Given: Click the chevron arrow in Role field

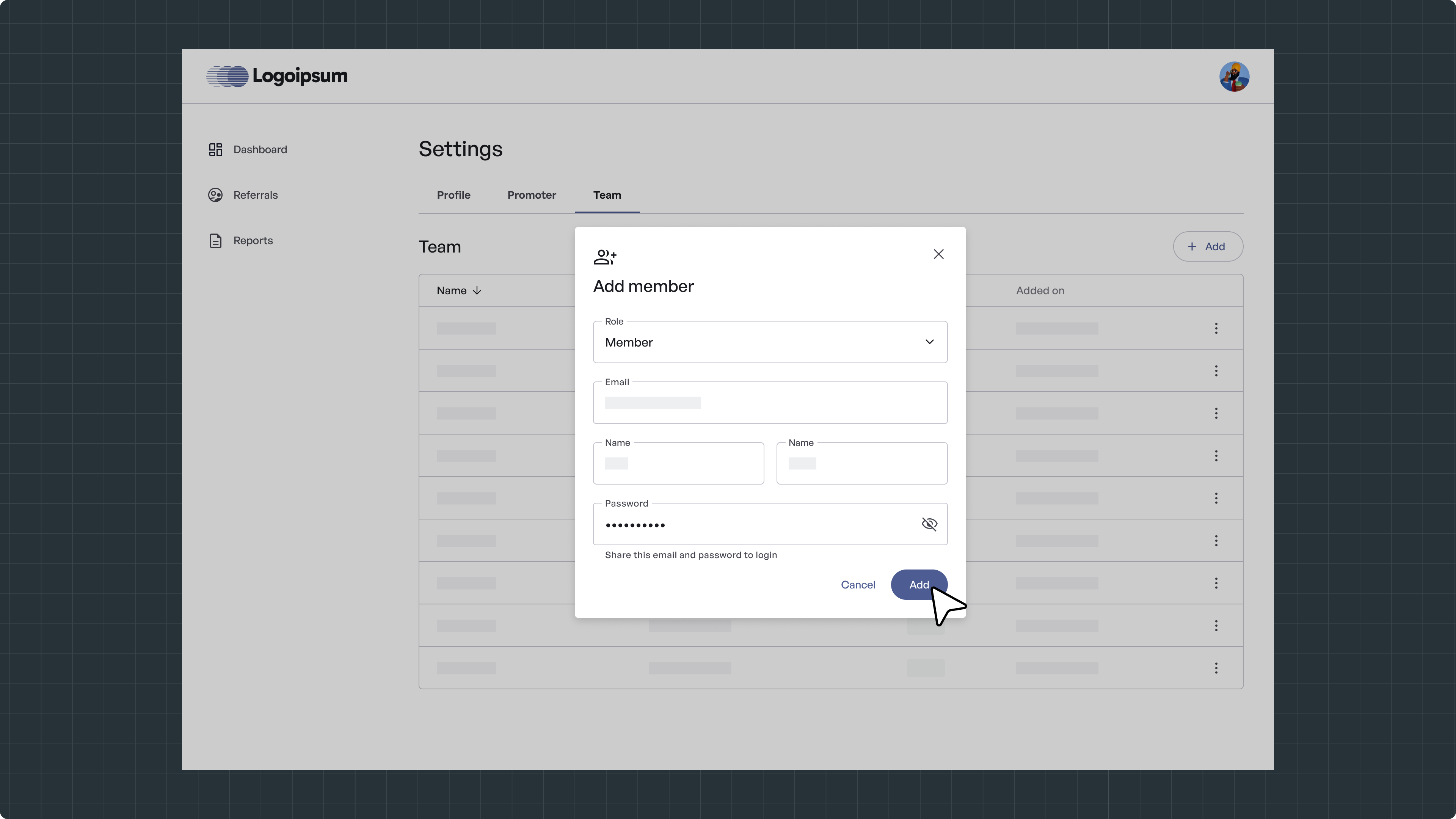Looking at the screenshot, I should tap(929, 342).
